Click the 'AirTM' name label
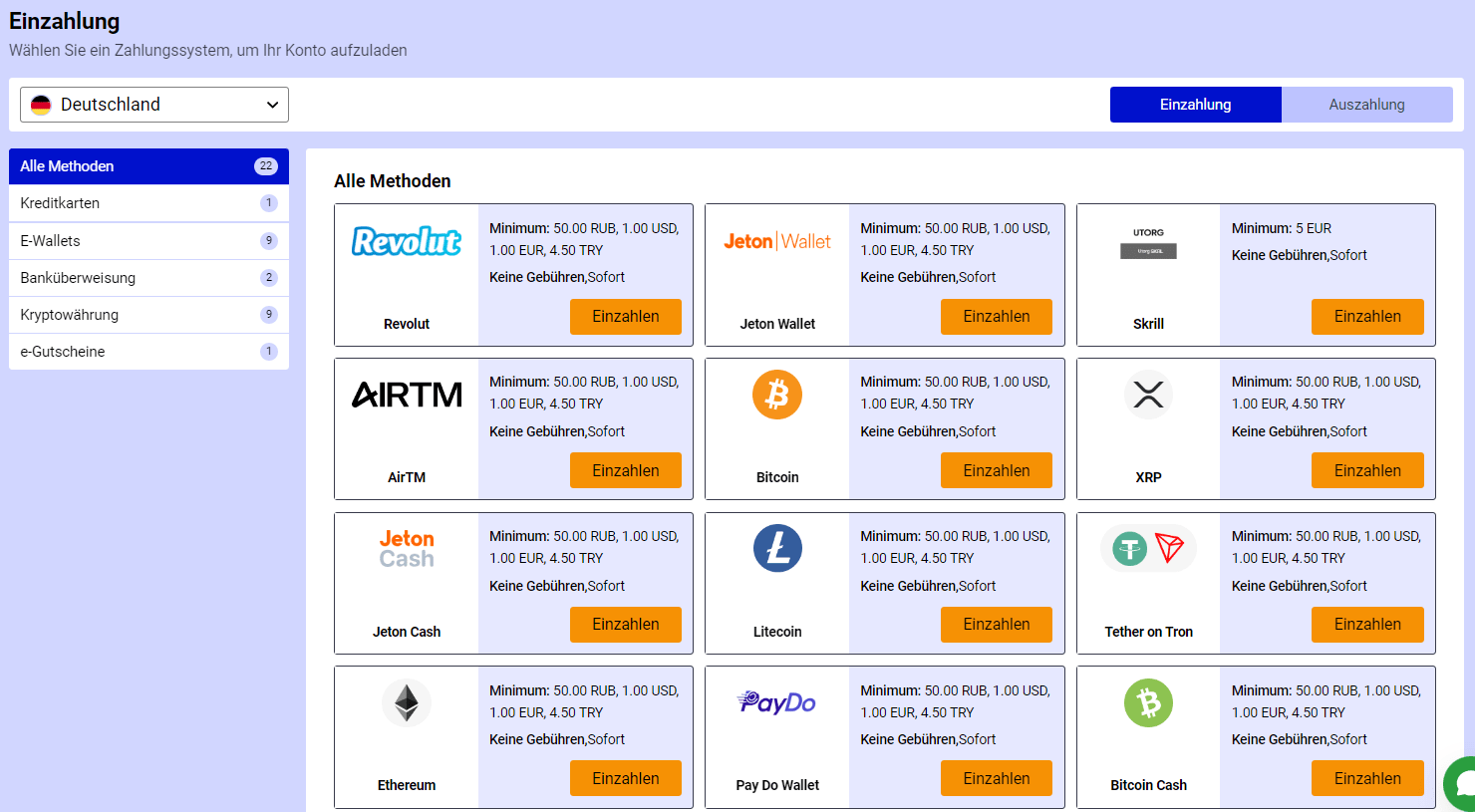 point(407,477)
